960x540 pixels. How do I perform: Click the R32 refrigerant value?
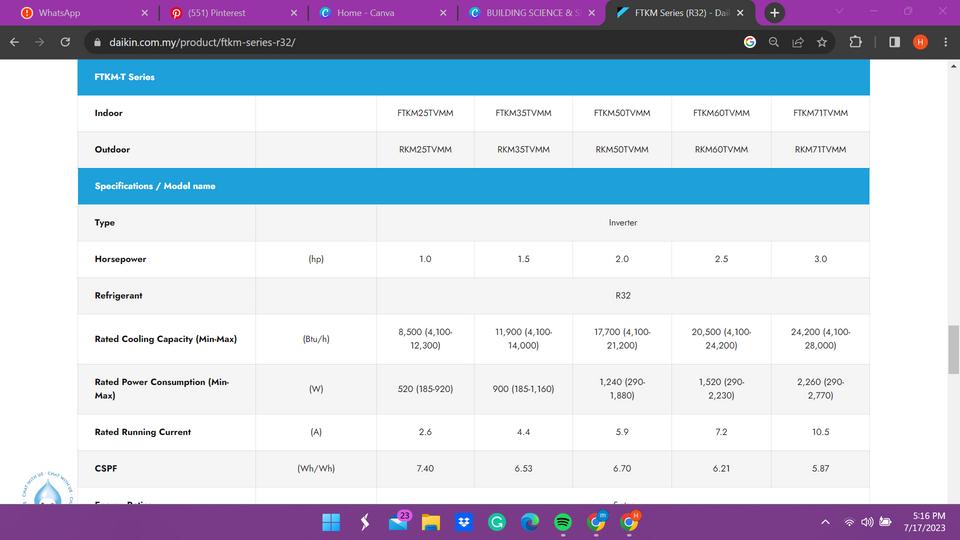point(623,296)
